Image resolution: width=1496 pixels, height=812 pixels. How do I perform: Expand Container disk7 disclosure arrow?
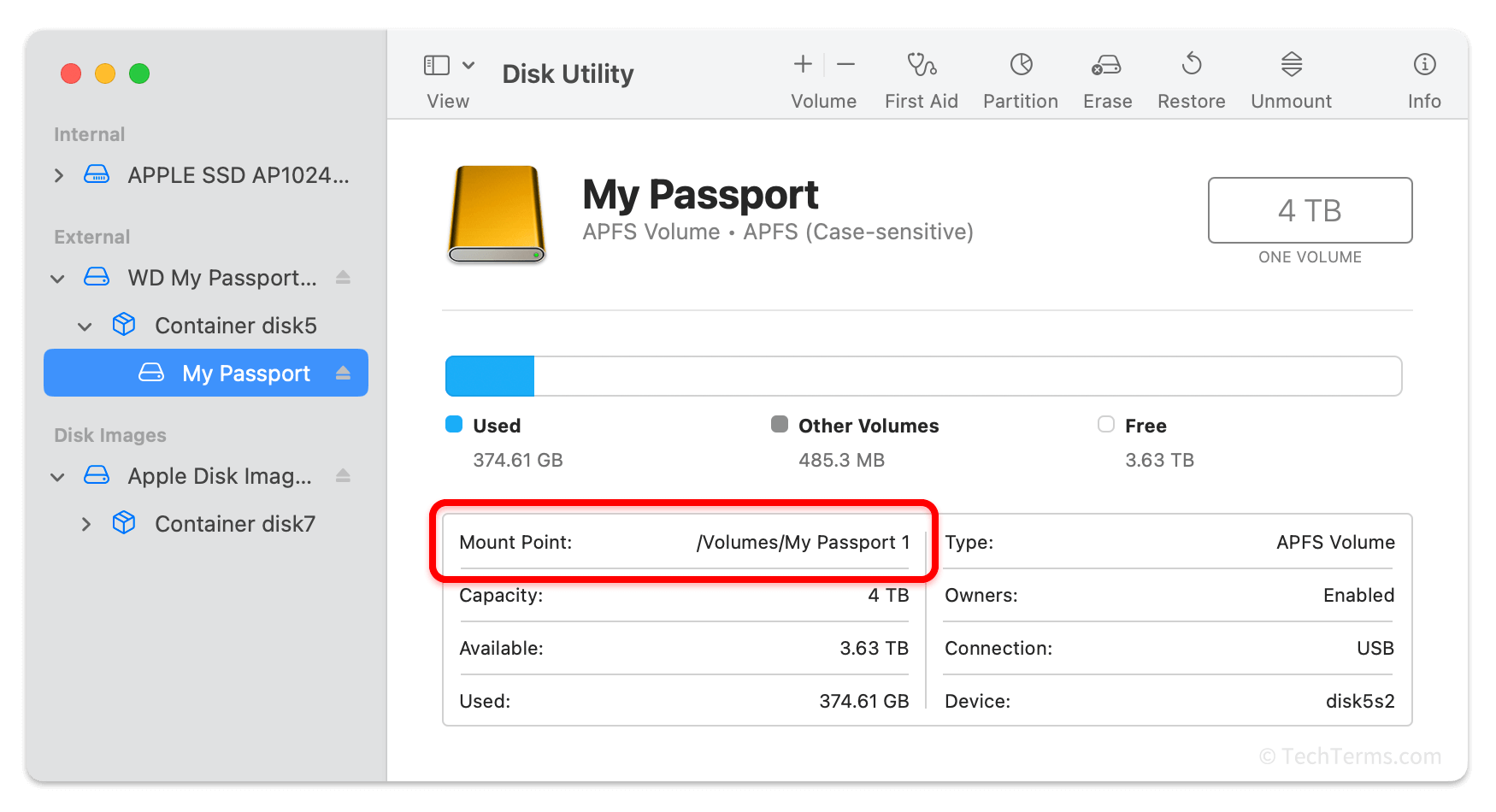(85, 524)
